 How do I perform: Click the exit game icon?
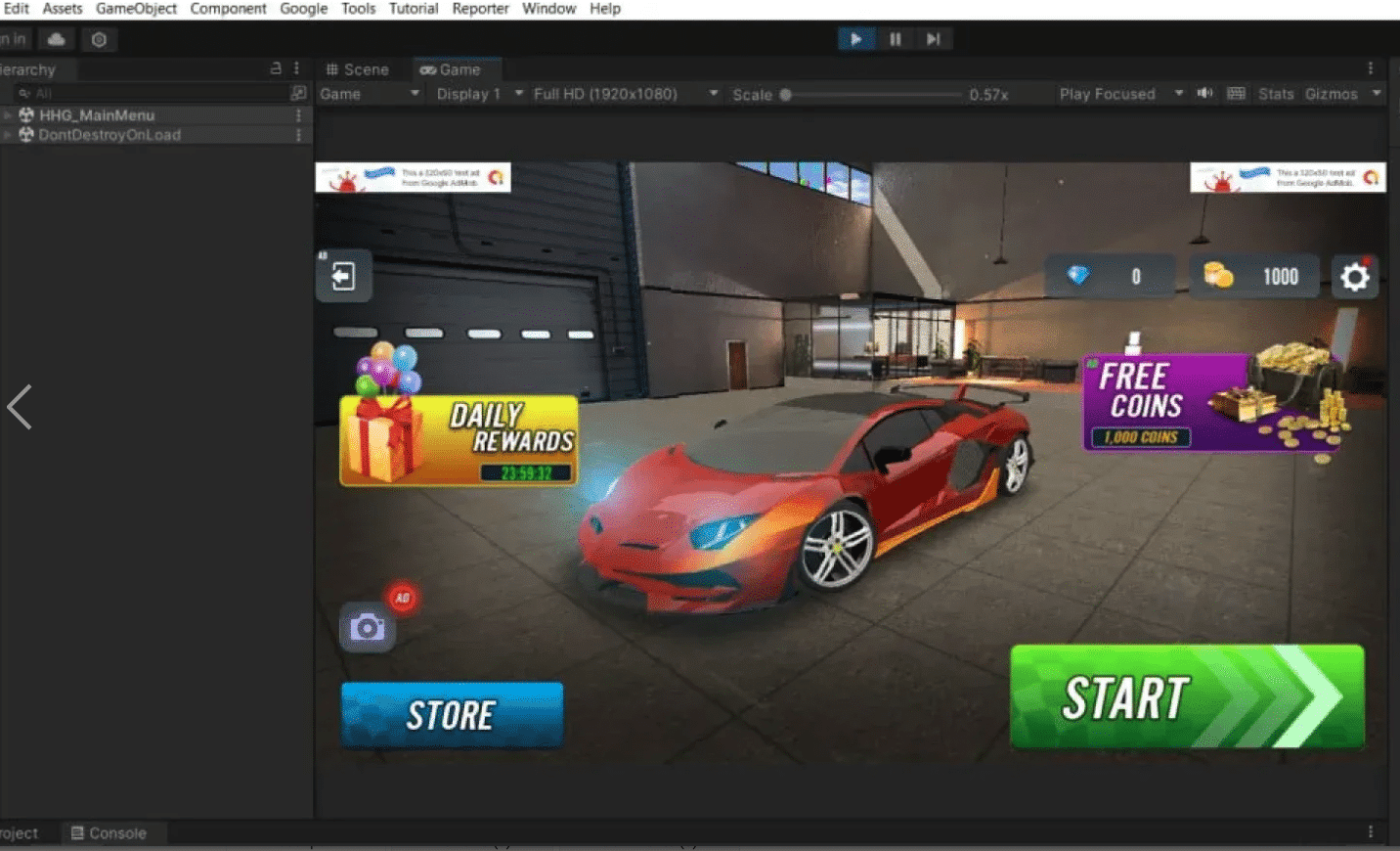(343, 277)
